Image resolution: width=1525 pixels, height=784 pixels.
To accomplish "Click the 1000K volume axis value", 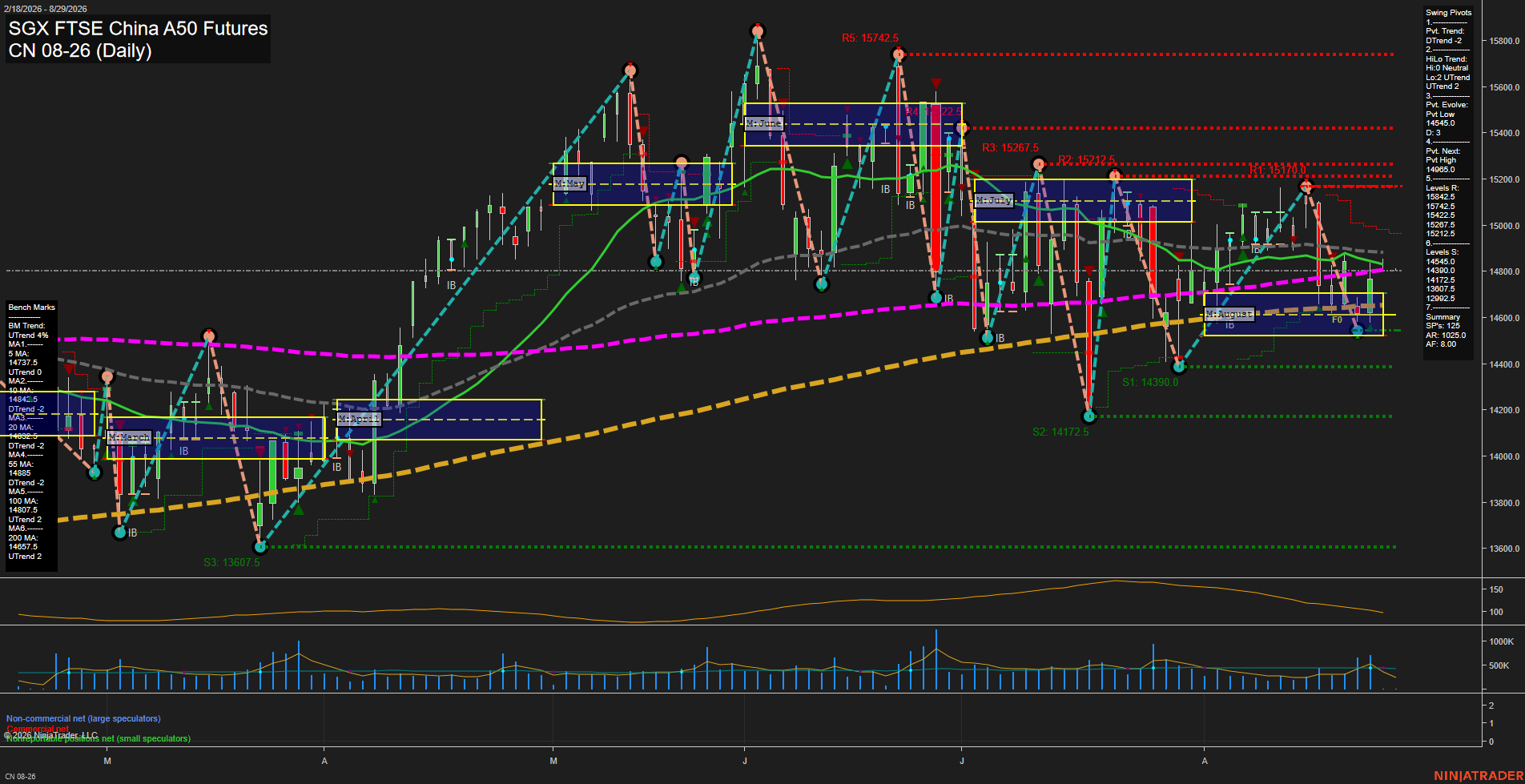I will click(x=1501, y=641).
